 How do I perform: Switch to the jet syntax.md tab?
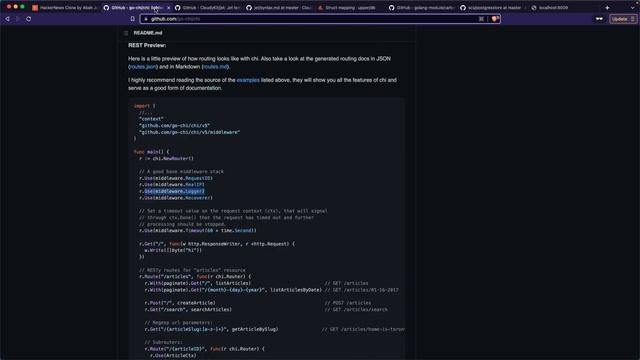point(279,8)
